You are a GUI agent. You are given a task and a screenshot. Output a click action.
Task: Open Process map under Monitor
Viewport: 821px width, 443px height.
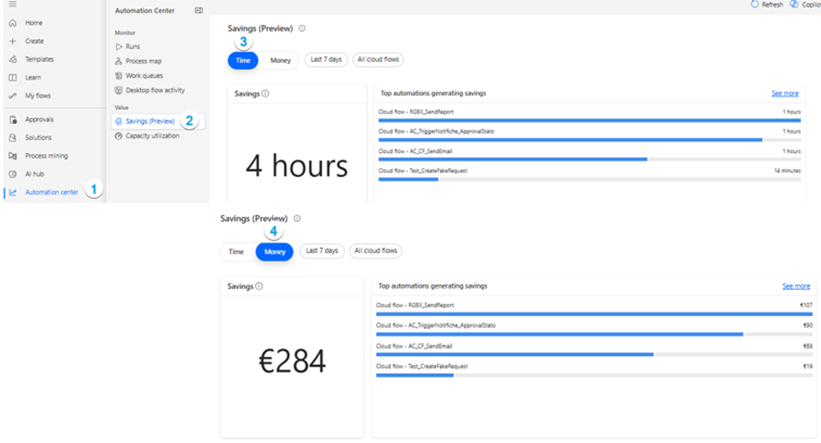(143, 61)
